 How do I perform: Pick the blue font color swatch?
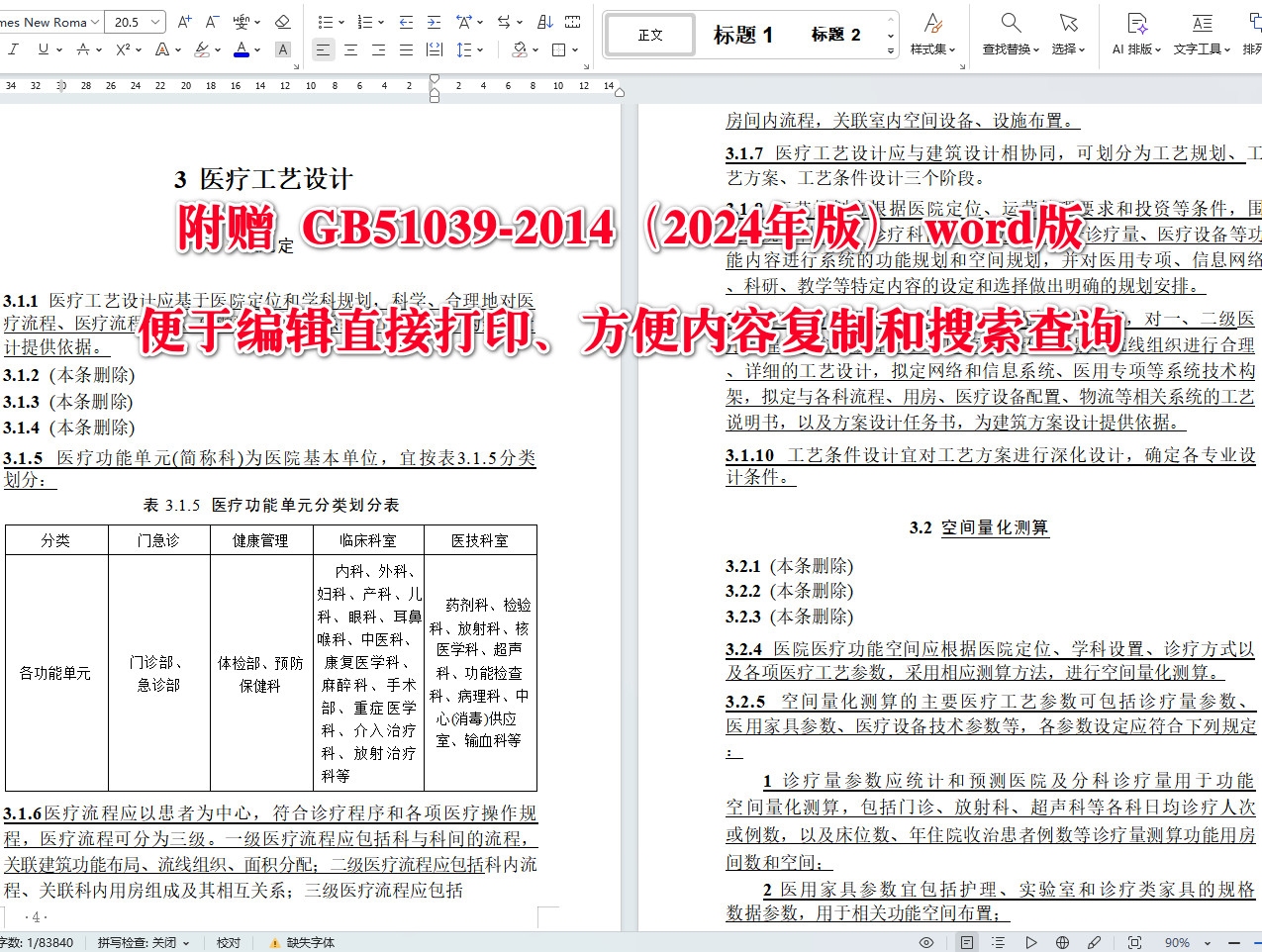click(242, 49)
